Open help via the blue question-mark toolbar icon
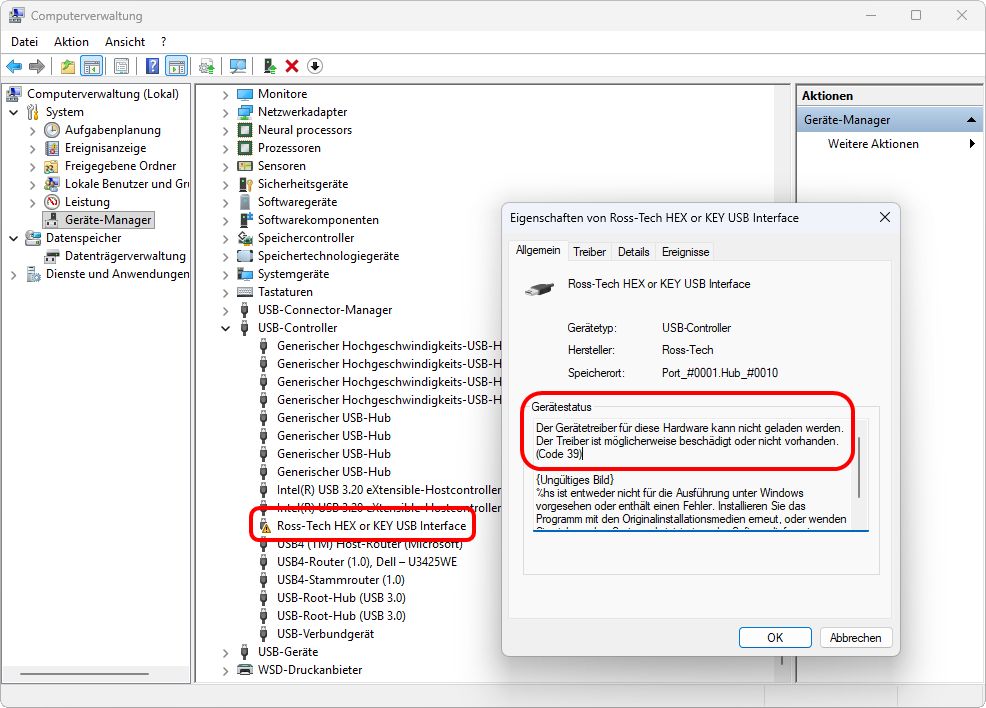 152,66
